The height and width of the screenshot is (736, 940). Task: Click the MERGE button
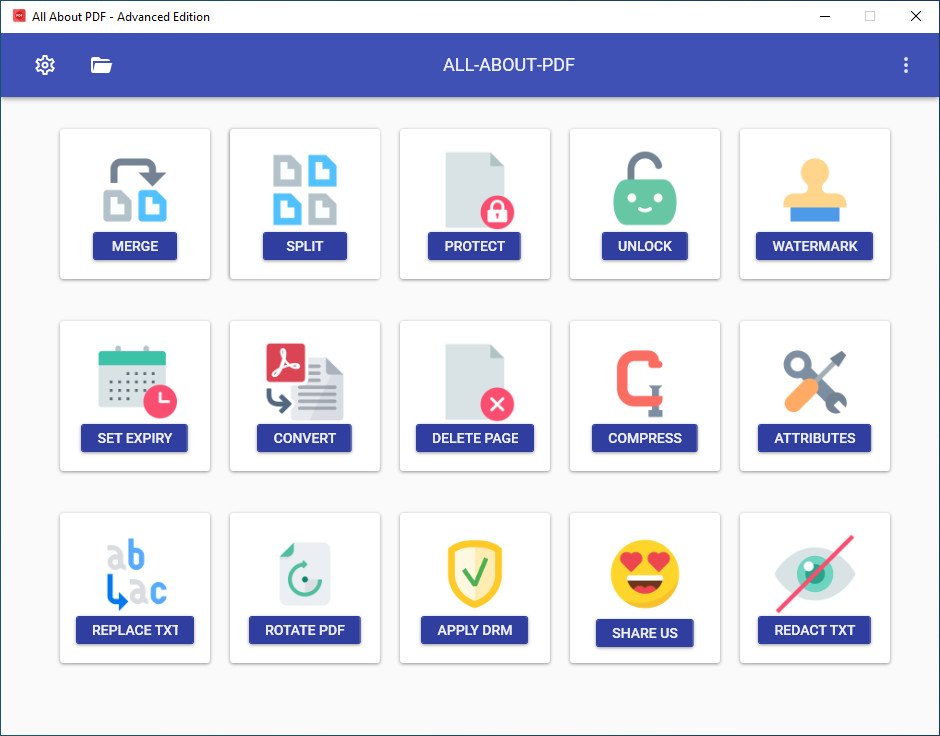pos(135,246)
